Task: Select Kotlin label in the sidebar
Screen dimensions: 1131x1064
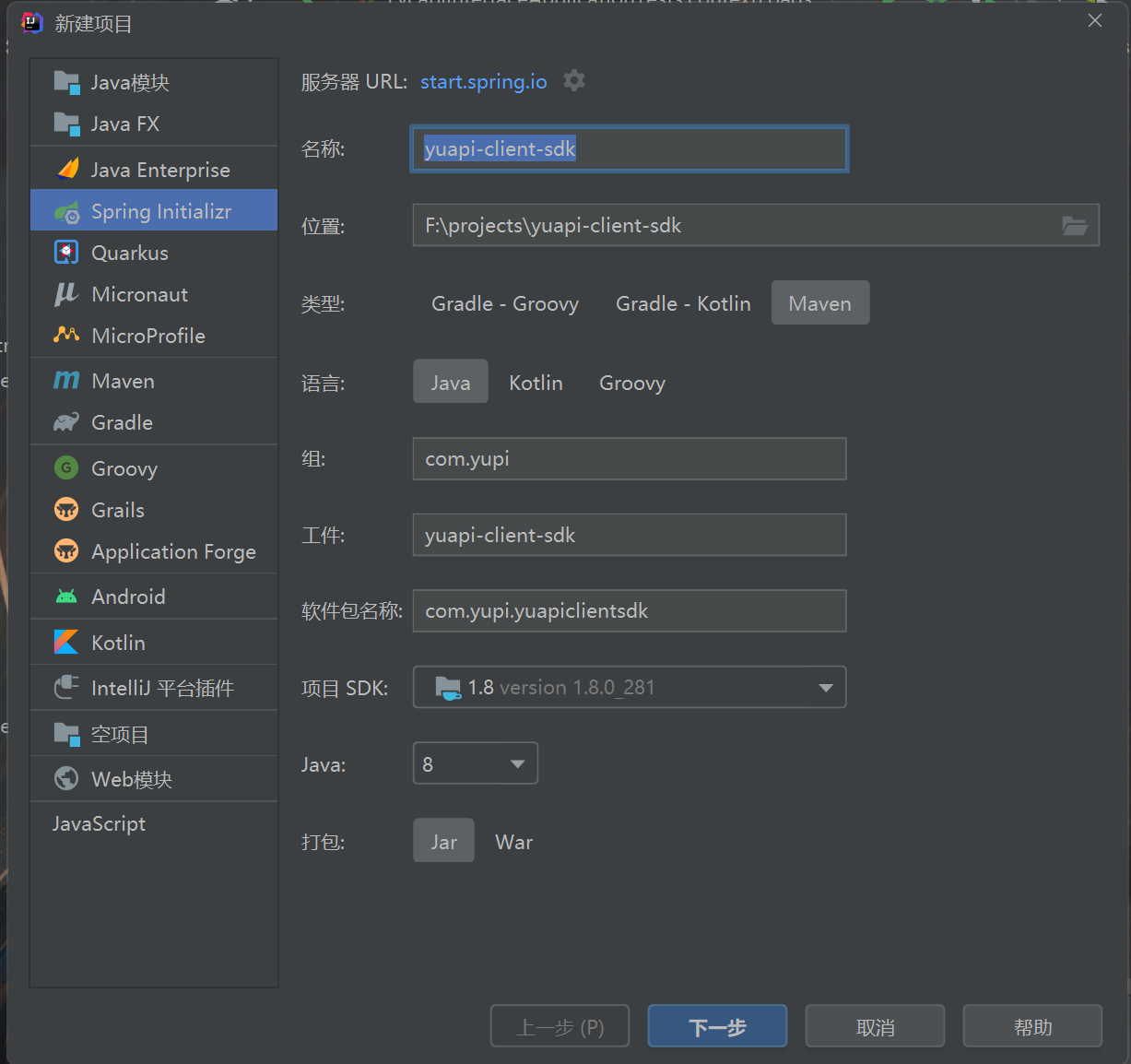Action: pos(119,642)
